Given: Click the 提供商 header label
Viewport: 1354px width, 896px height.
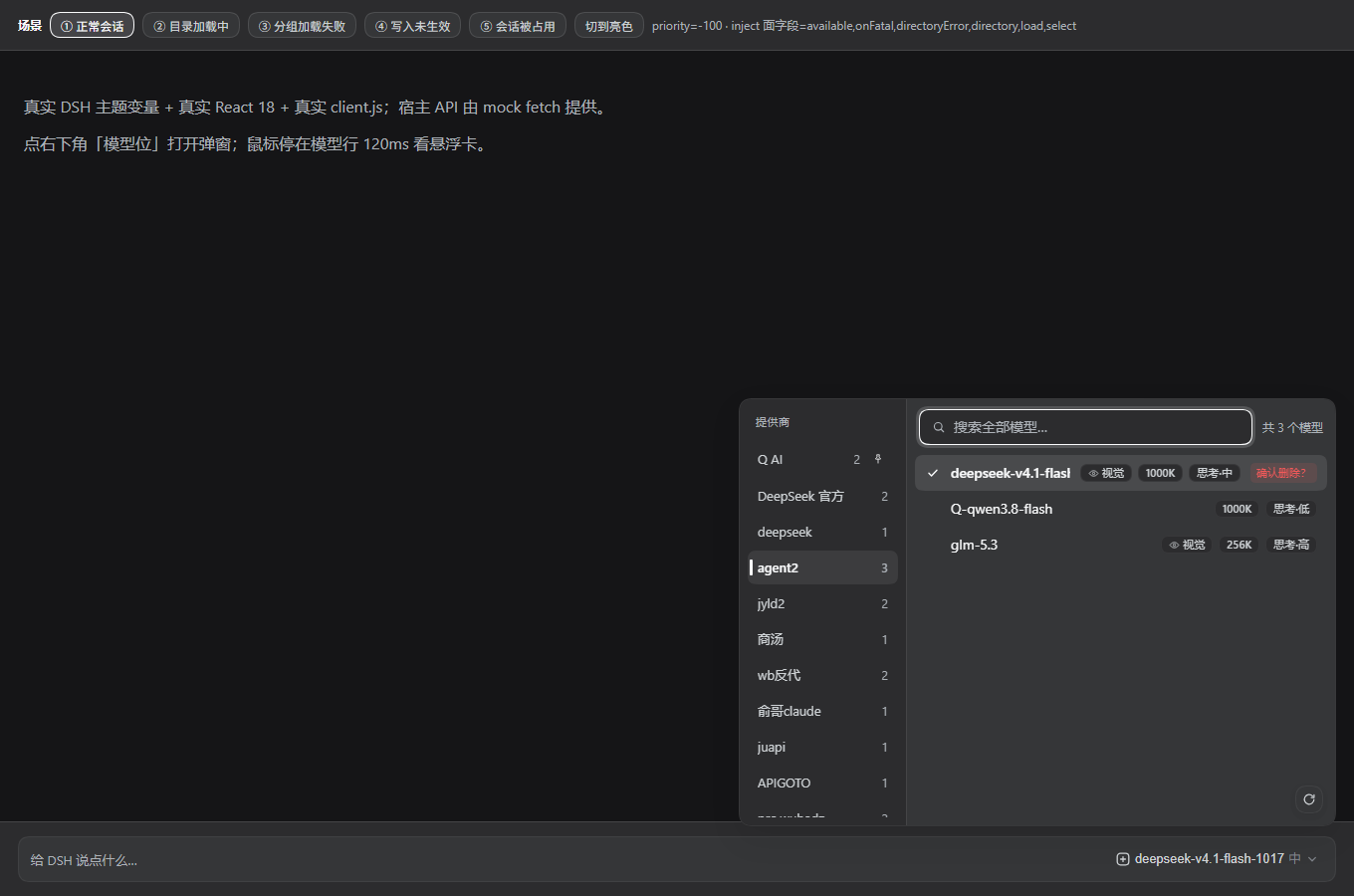Looking at the screenshot, I should pyautogui.click(x=773, y=422).
